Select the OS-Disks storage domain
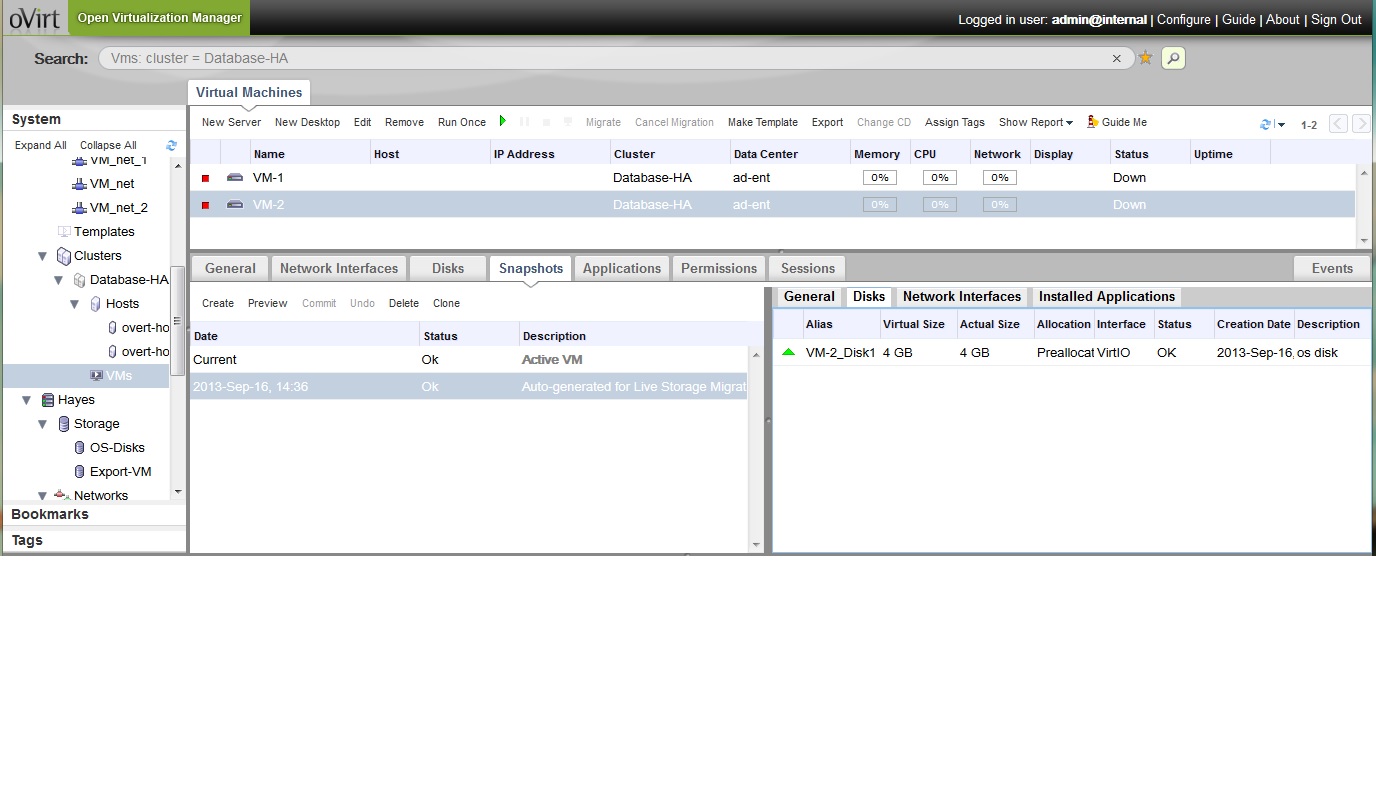The image size is (1376, 806). point(117,448)
